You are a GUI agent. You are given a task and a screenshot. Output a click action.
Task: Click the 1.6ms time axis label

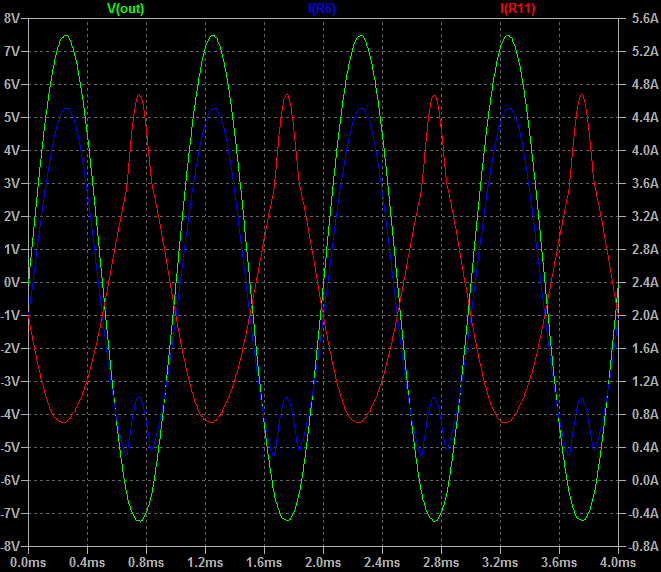tap(264, 562)
